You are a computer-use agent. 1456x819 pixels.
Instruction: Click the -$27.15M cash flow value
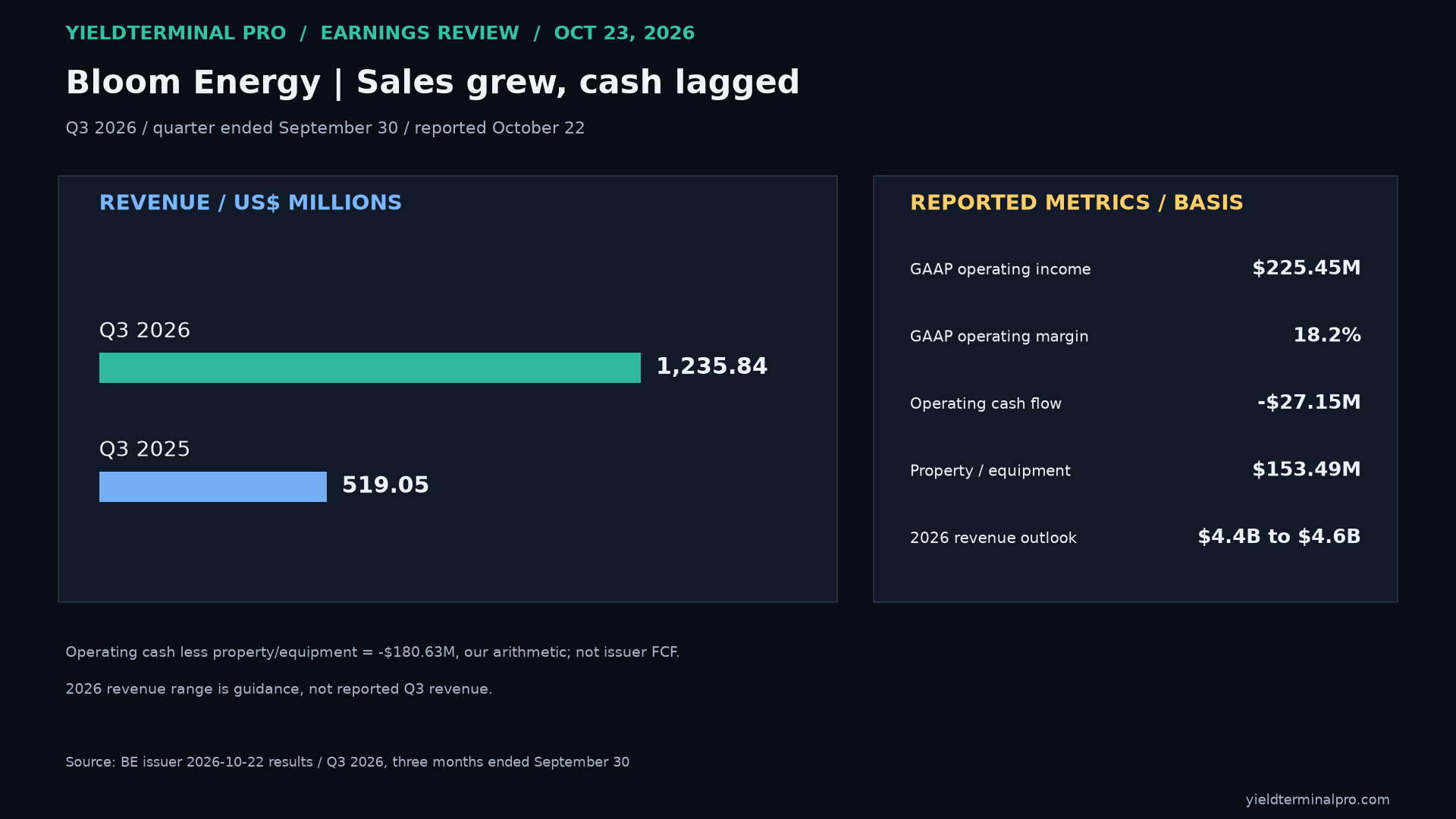pos(1310,402)
